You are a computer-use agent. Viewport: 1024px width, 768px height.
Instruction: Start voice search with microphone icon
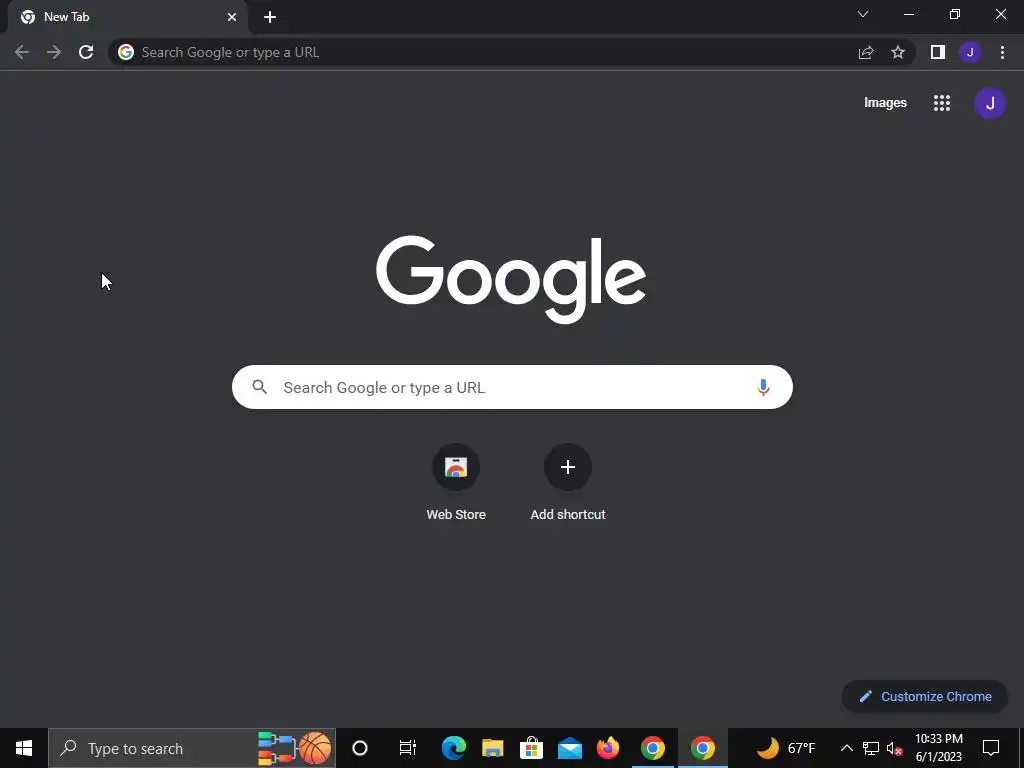763,387
